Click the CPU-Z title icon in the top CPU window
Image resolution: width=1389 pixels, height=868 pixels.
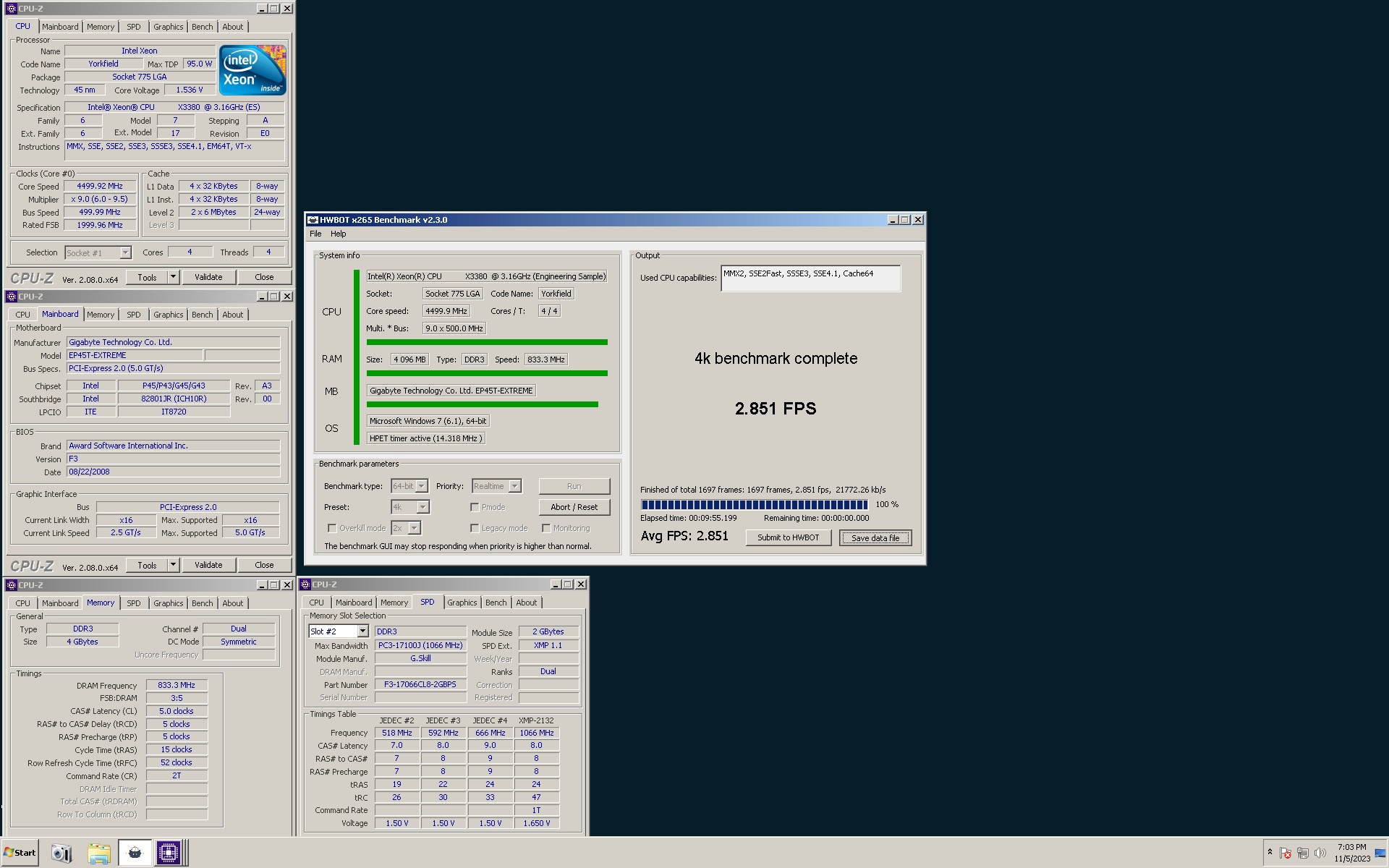(11, 9)
